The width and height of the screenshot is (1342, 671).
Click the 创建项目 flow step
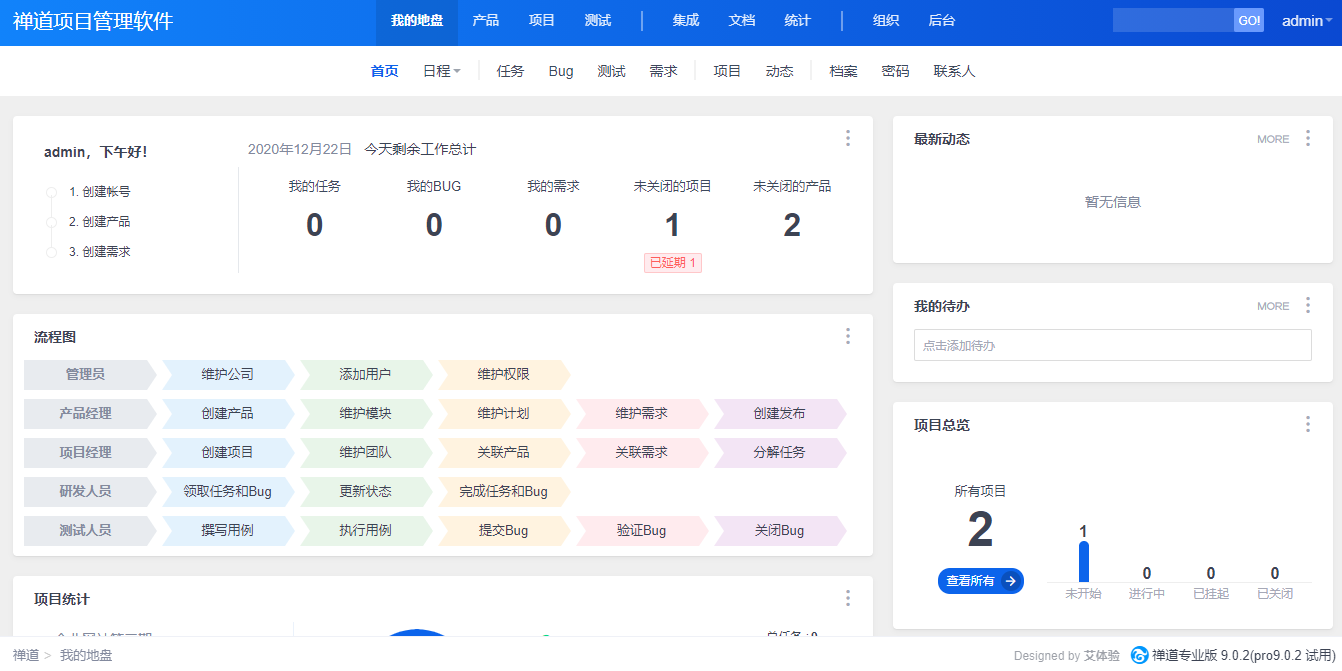[228, 452]
